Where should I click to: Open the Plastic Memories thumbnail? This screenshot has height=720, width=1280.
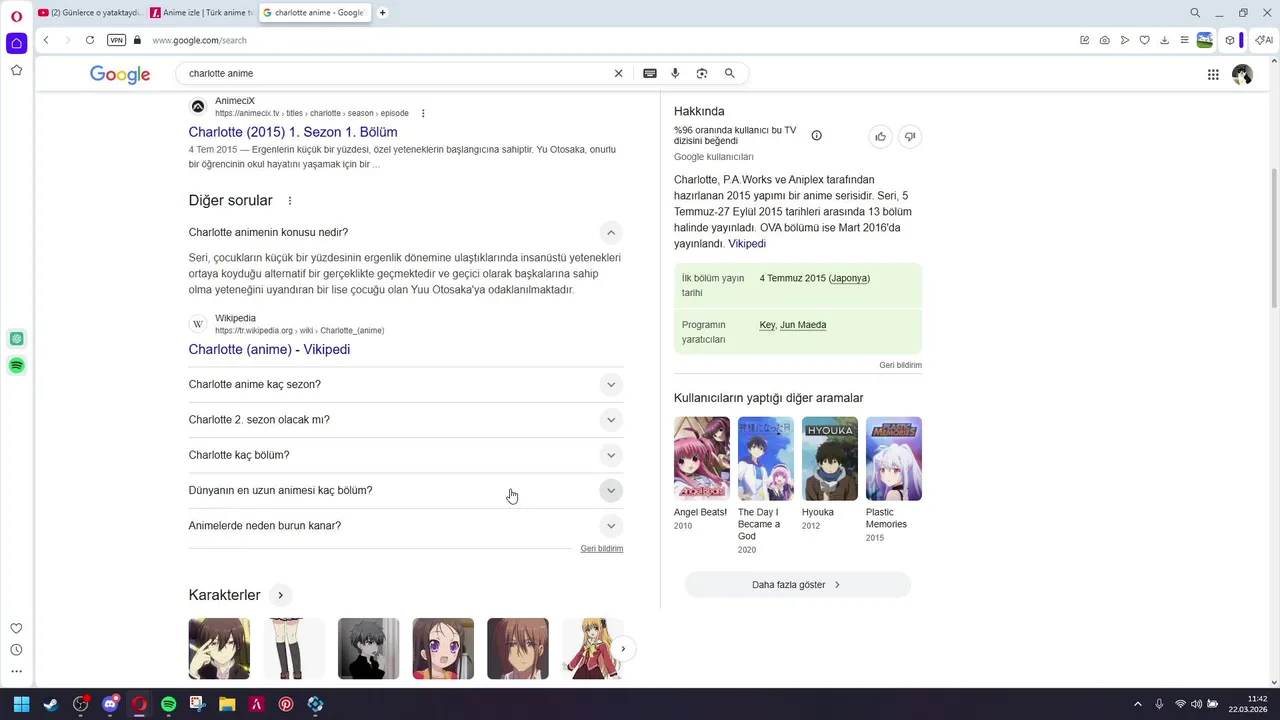[x=894, y=459]
